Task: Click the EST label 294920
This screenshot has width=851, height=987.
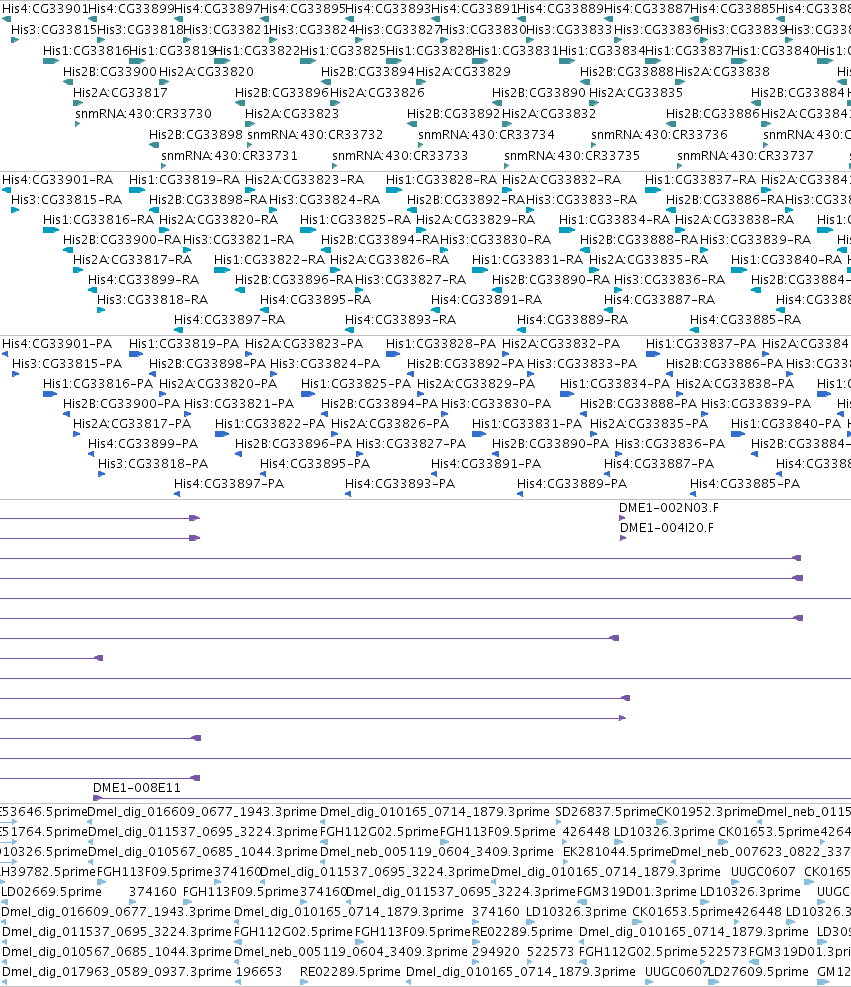Action: [496, 952]
